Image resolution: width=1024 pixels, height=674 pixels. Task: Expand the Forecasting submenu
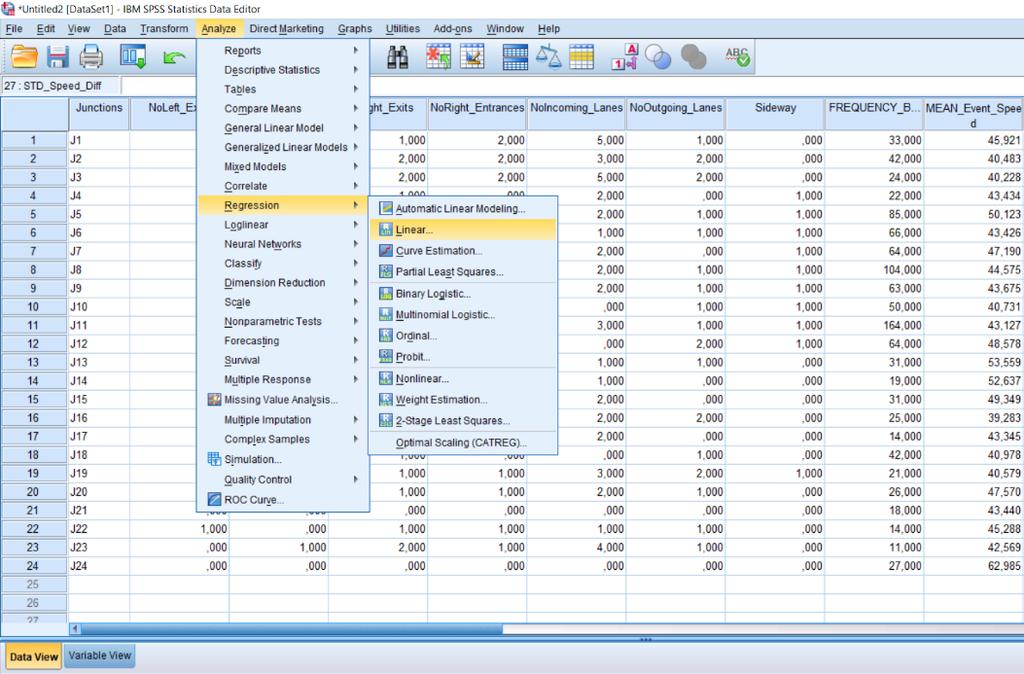click(x=283, y=341)
